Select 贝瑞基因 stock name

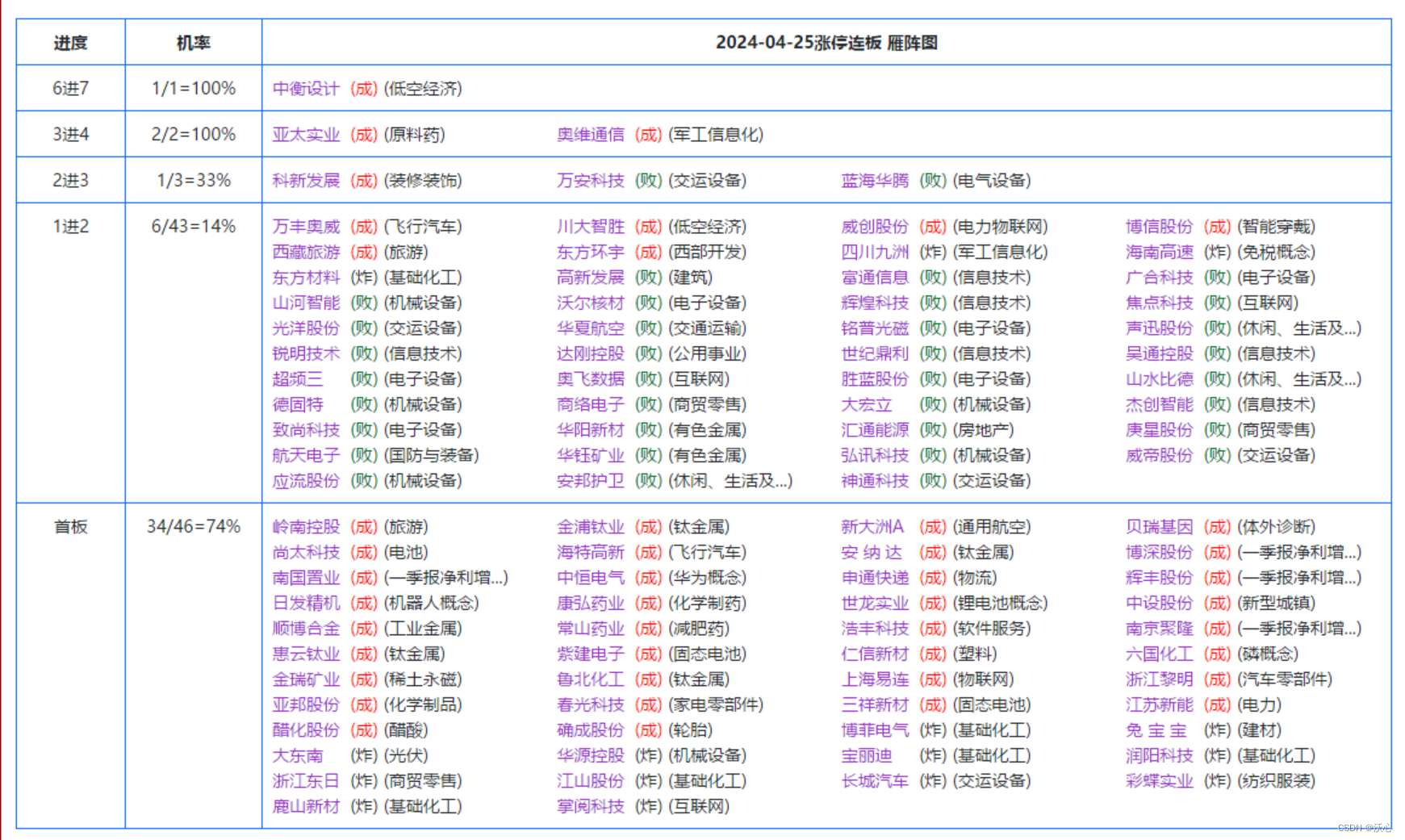(x=1160, y=527)
